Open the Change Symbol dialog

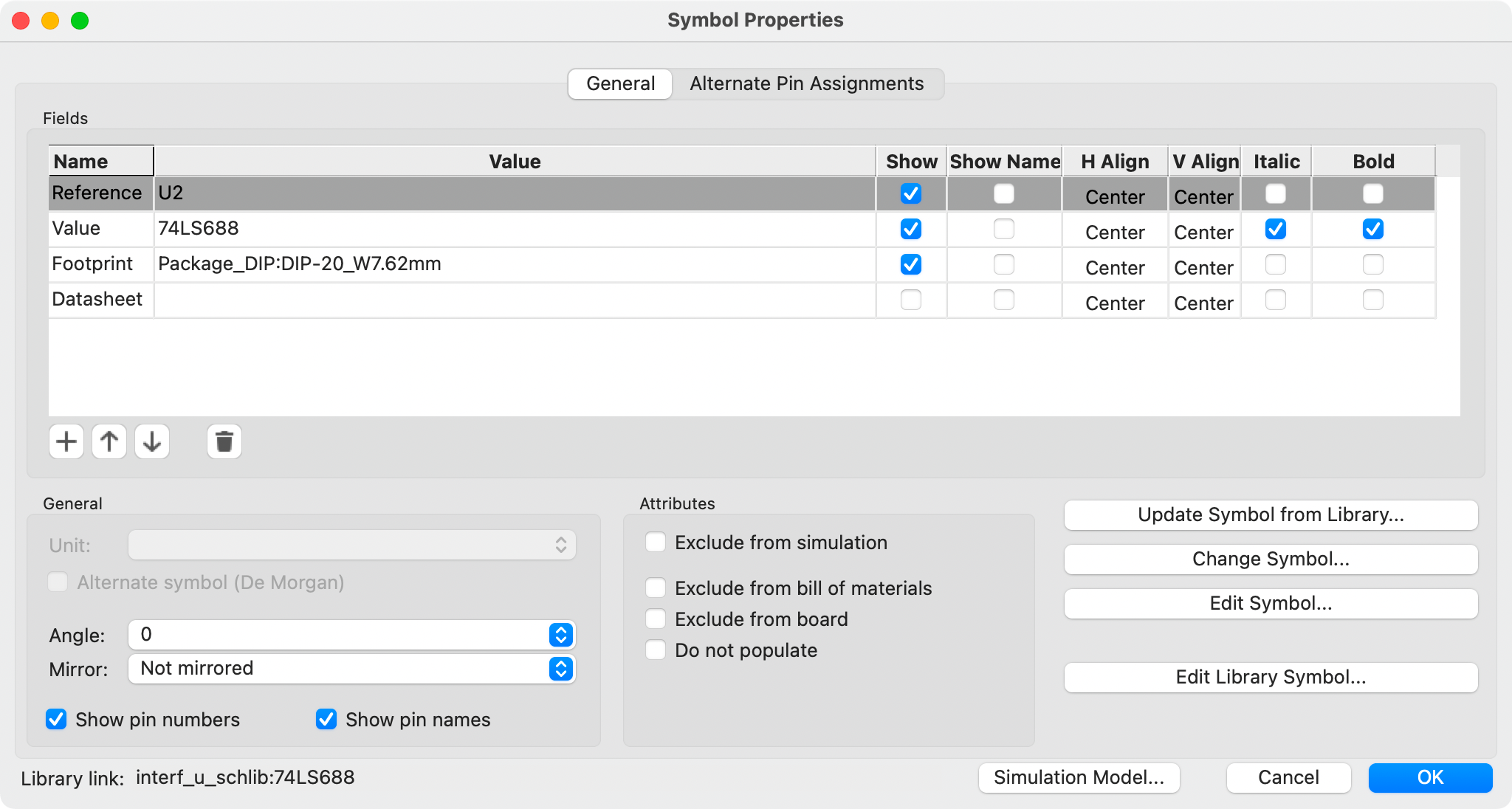[x=1271, y=560]
